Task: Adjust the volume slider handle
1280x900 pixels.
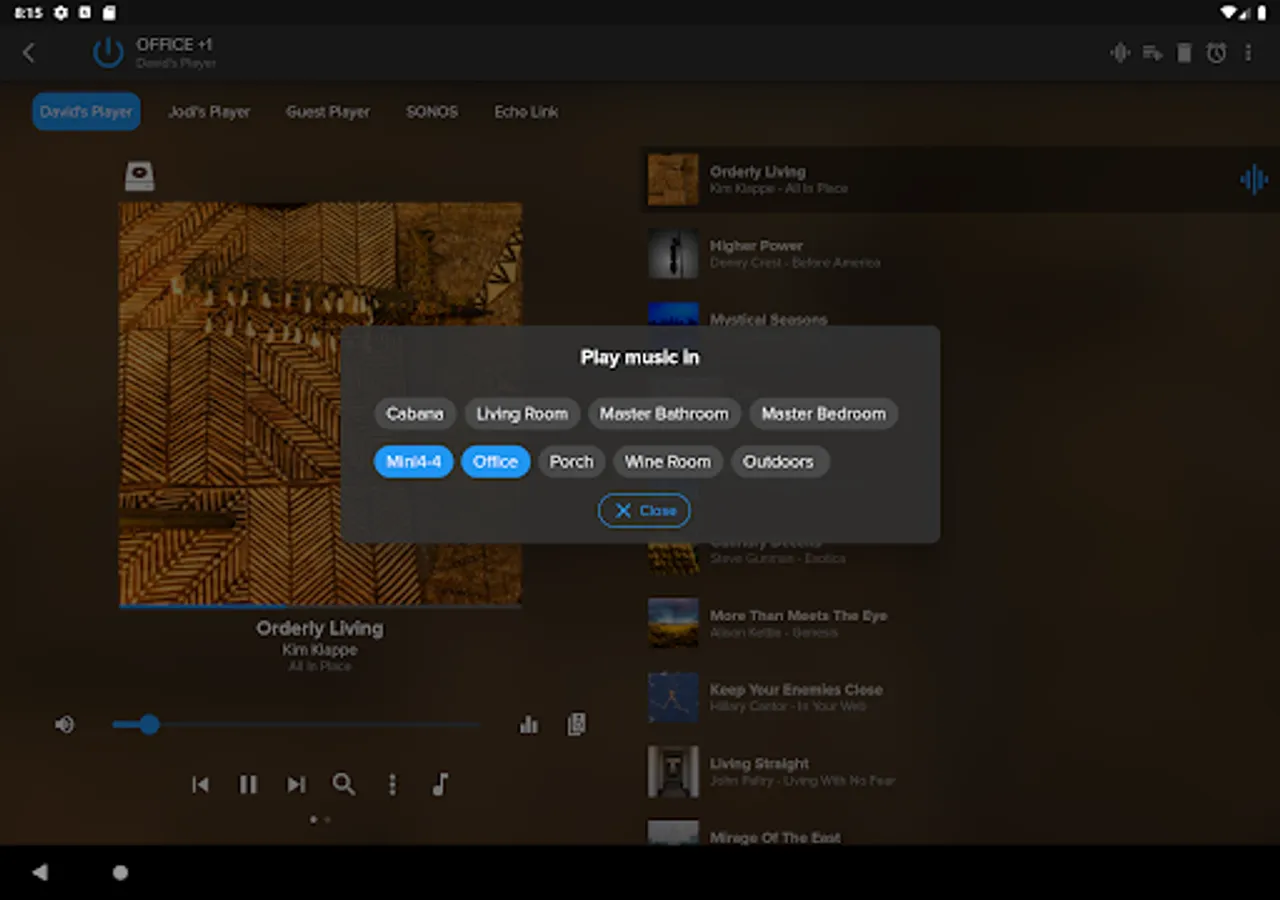Action: 149,724
